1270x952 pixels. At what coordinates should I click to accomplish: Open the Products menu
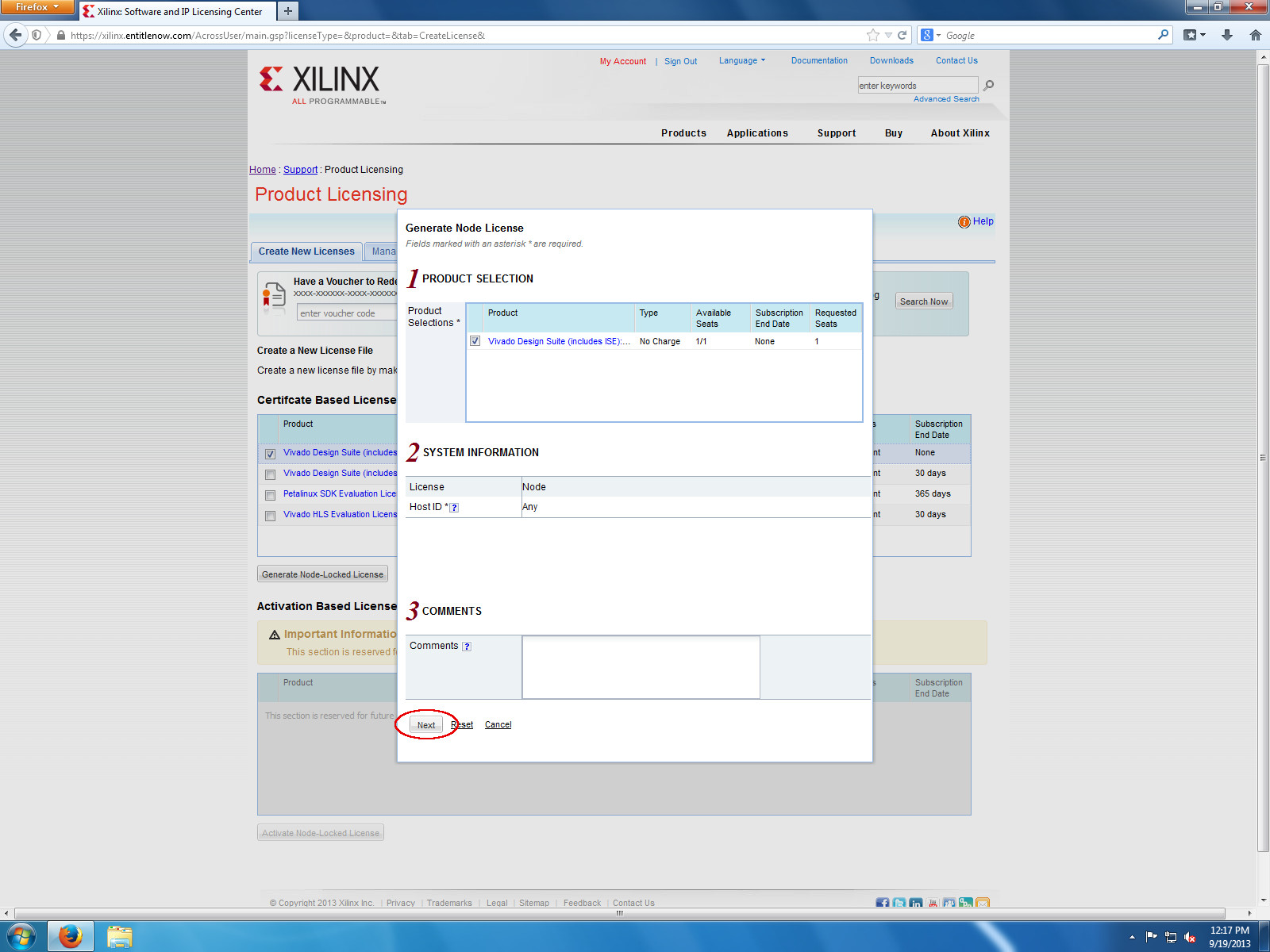[x=683, y=132]
